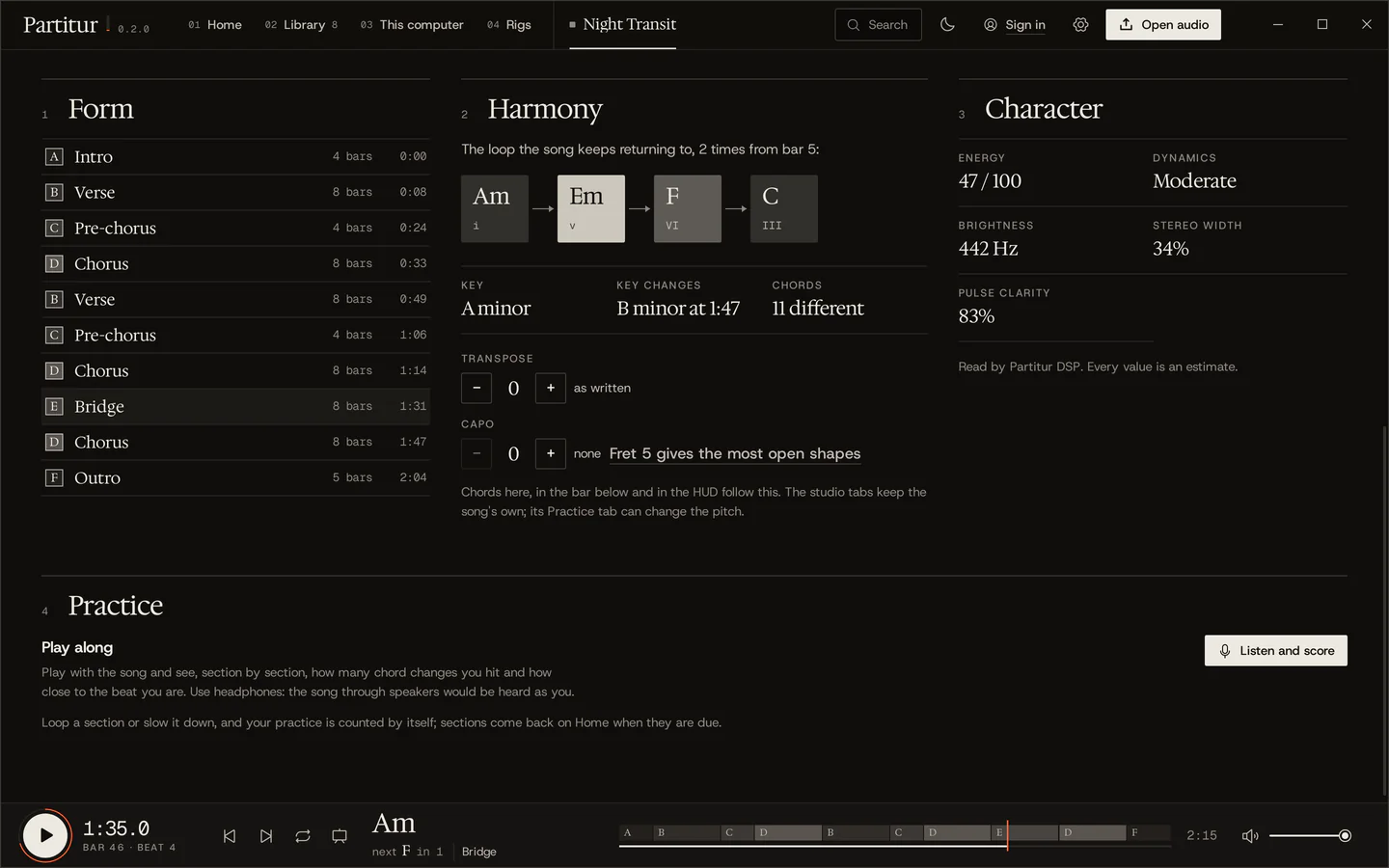Select the Am chord tile in the loop
This screenshot has width=1389, height=868.
[495, 208]
